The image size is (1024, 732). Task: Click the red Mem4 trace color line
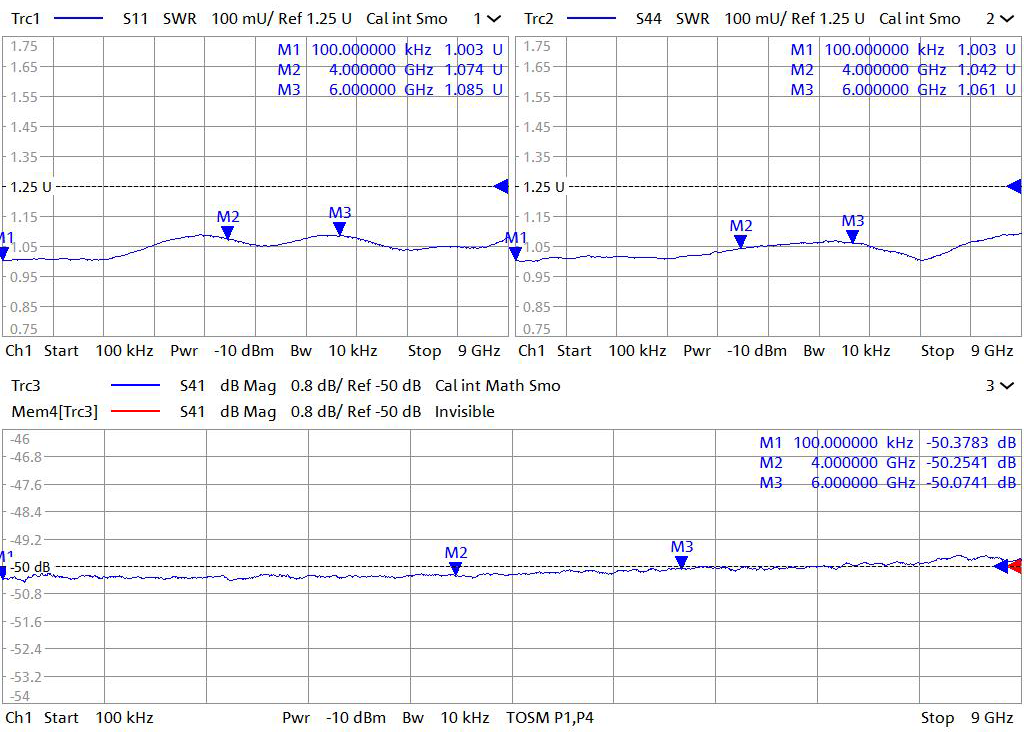point(136,412)
